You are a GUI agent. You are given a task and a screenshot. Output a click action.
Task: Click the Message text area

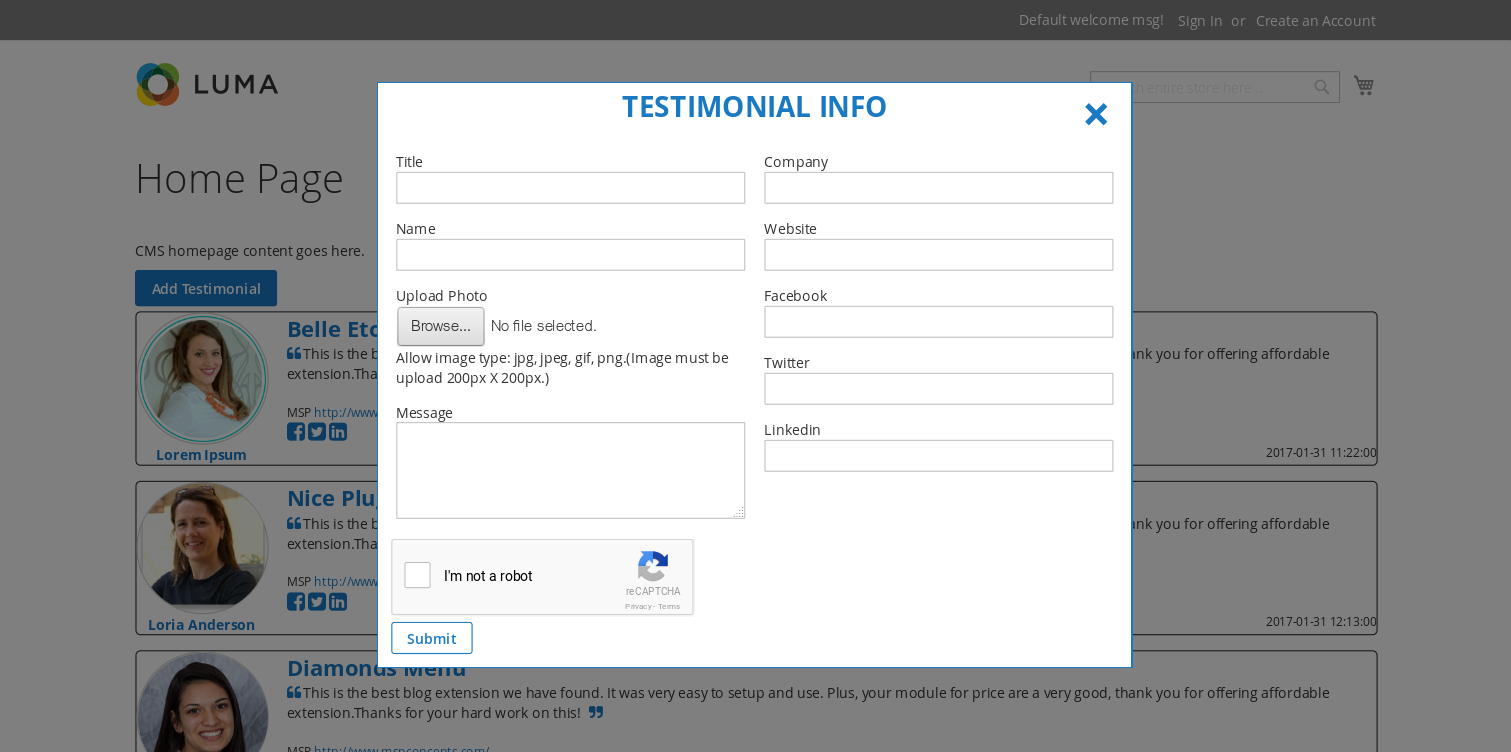[x=570, y=470]
